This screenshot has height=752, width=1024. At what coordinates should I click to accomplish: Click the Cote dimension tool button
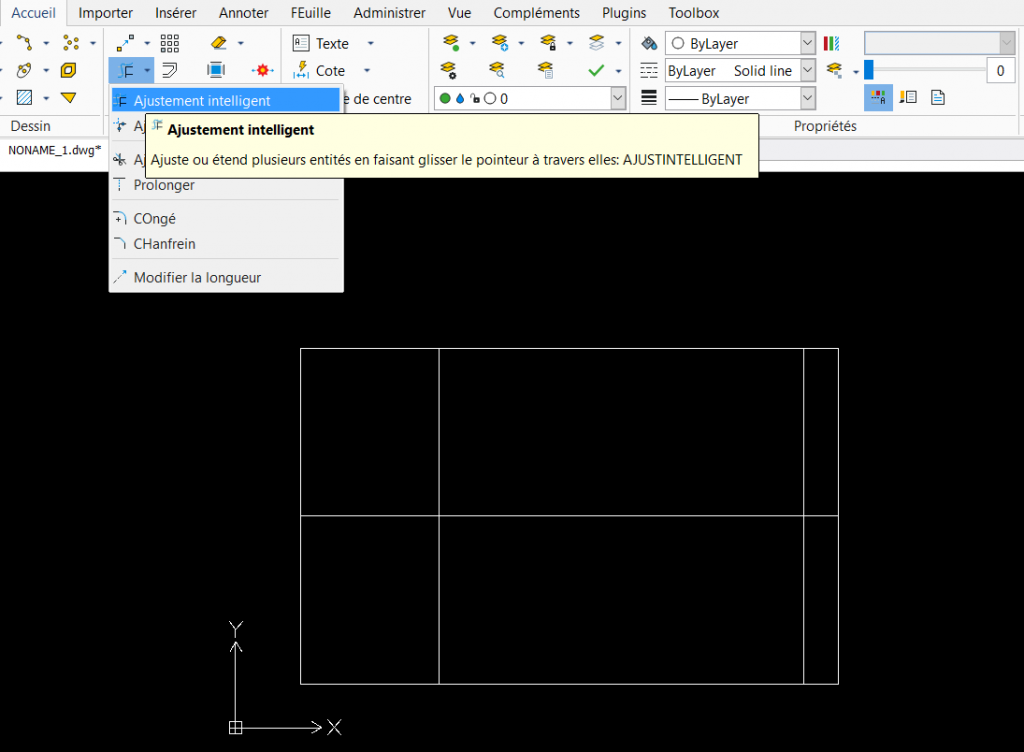click(319, 70)
